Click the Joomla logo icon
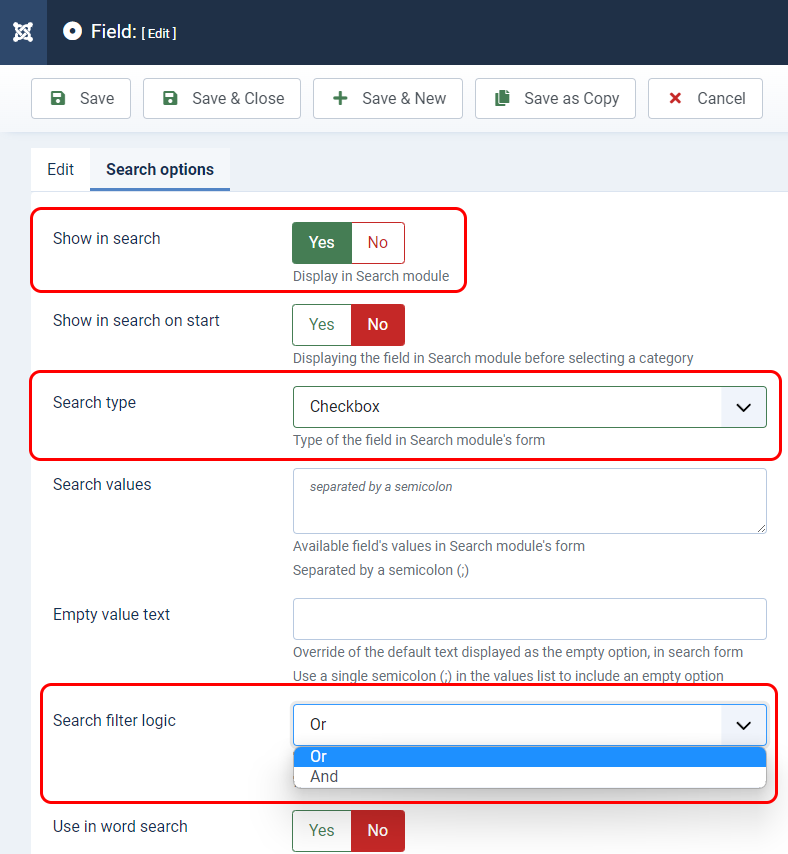788x854 pixels. 23,32
